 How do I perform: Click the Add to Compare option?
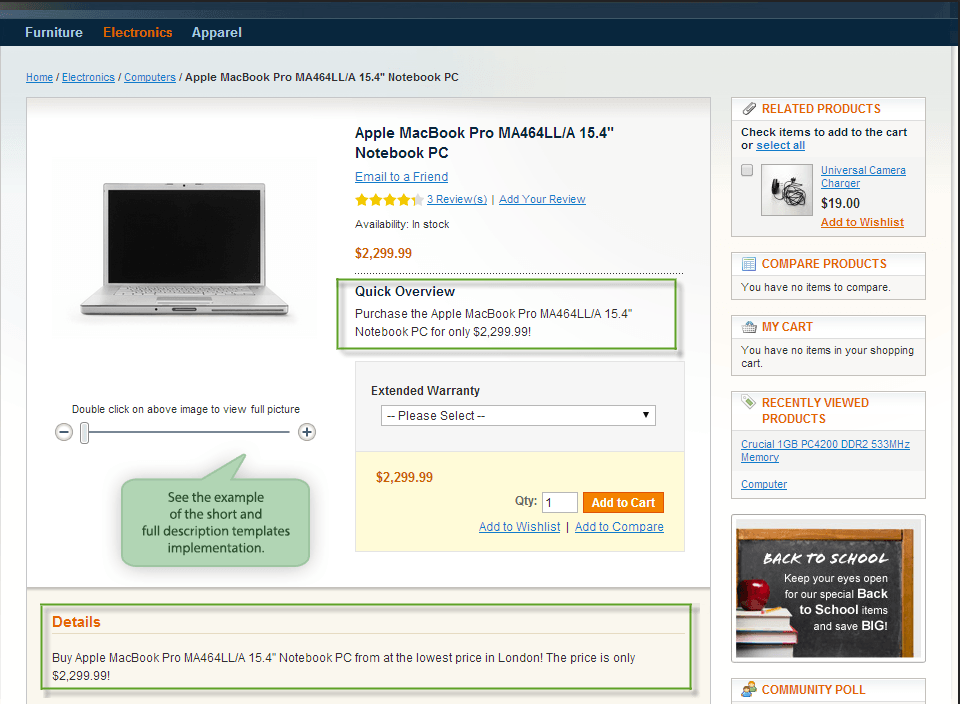pos(618,526)
